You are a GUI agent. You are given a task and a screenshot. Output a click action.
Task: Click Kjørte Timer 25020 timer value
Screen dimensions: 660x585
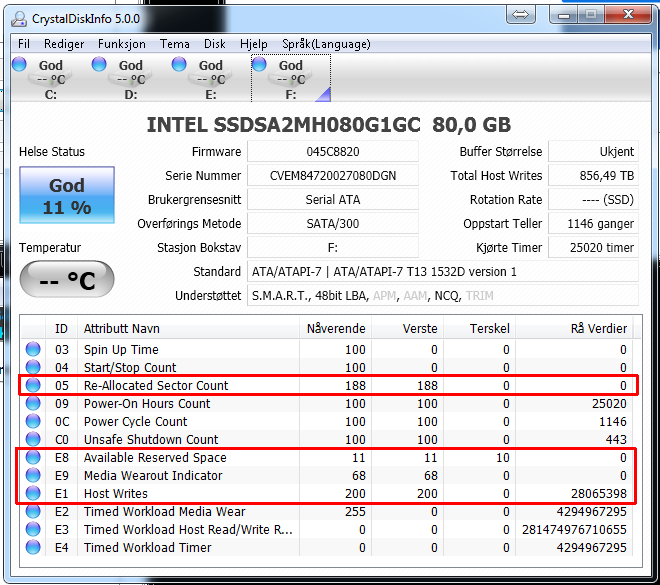pos(593,247)
